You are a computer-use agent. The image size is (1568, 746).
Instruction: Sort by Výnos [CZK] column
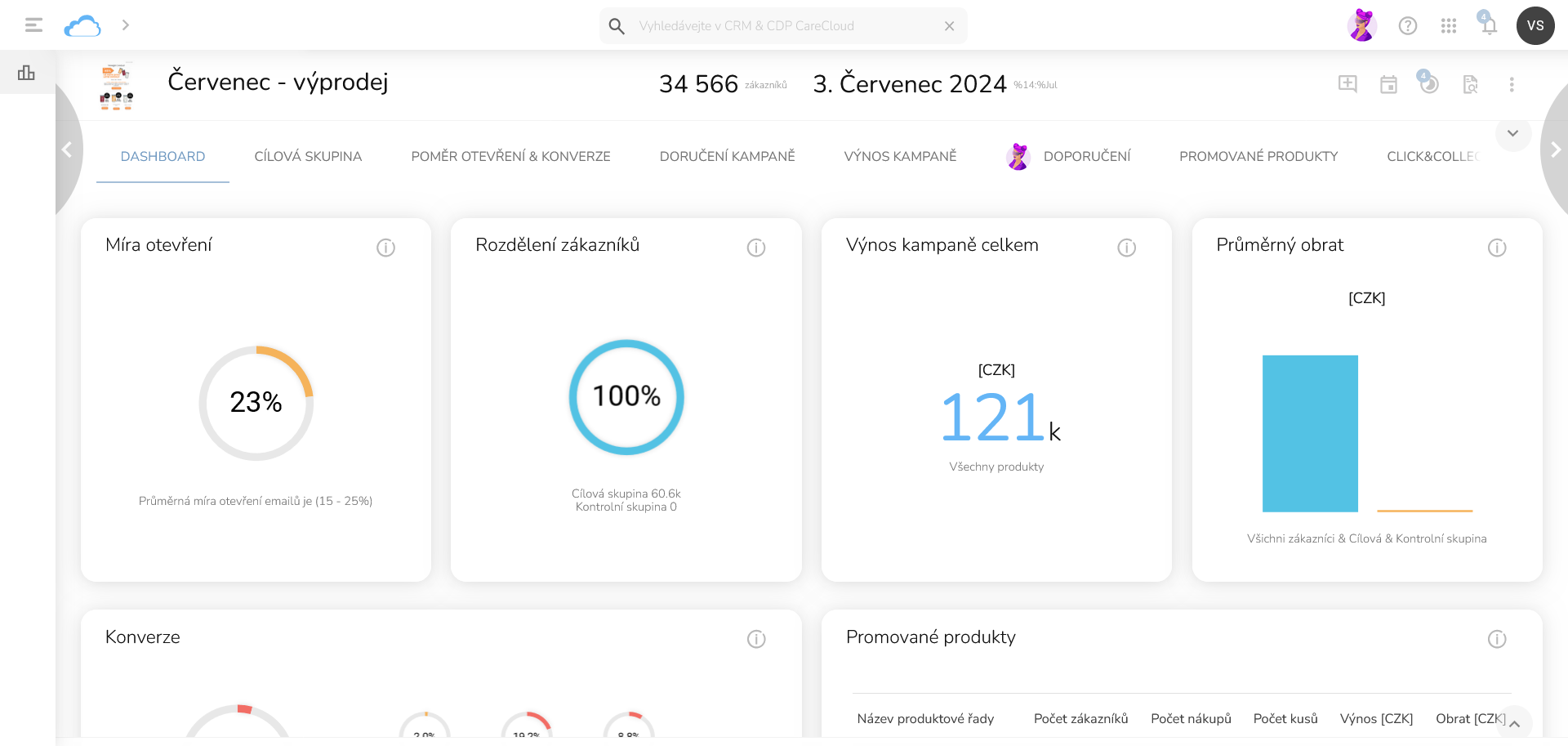pos(1376,719)
